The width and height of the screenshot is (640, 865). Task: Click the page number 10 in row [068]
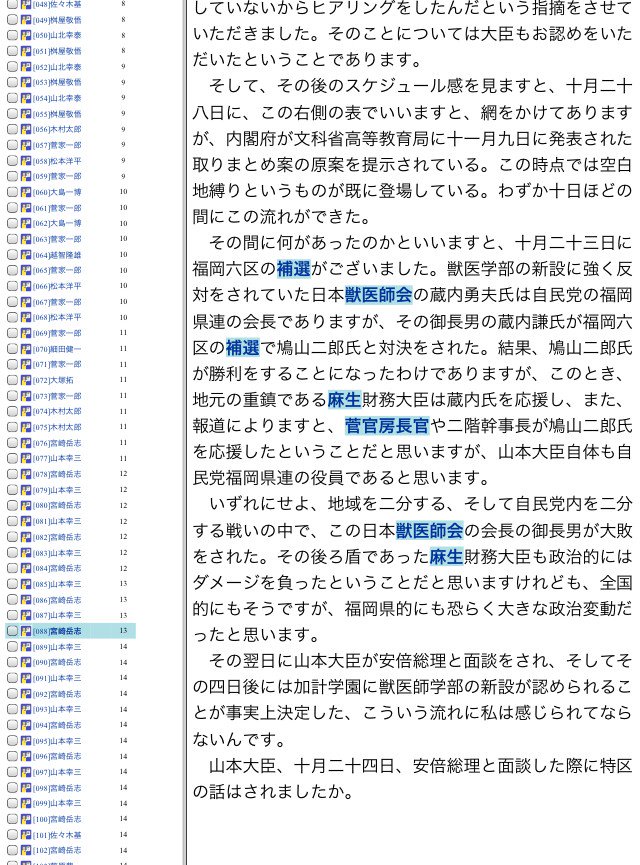pyautogui.click(x=123, y=318)
